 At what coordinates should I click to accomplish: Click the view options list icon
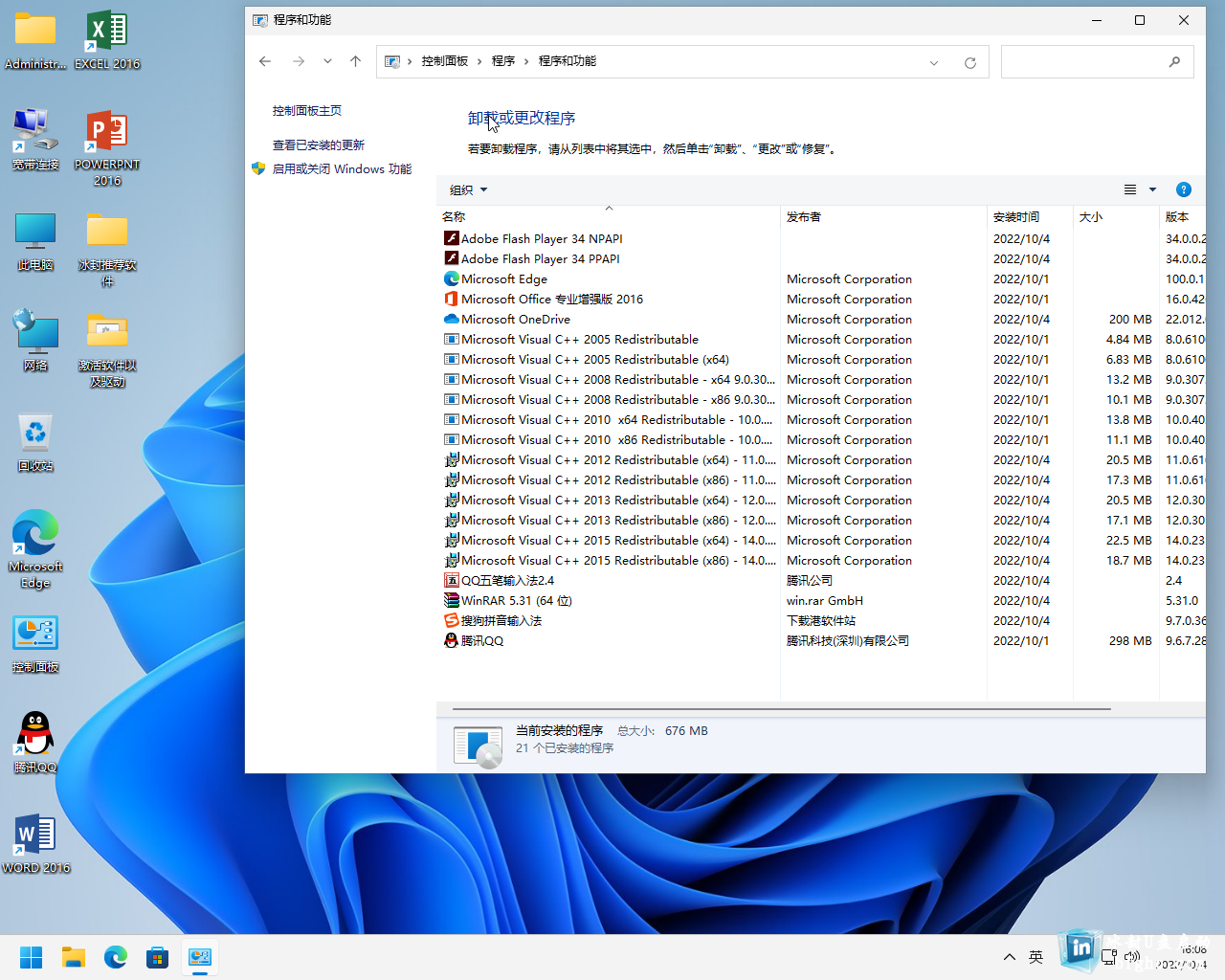click(x=1130, y=189)
